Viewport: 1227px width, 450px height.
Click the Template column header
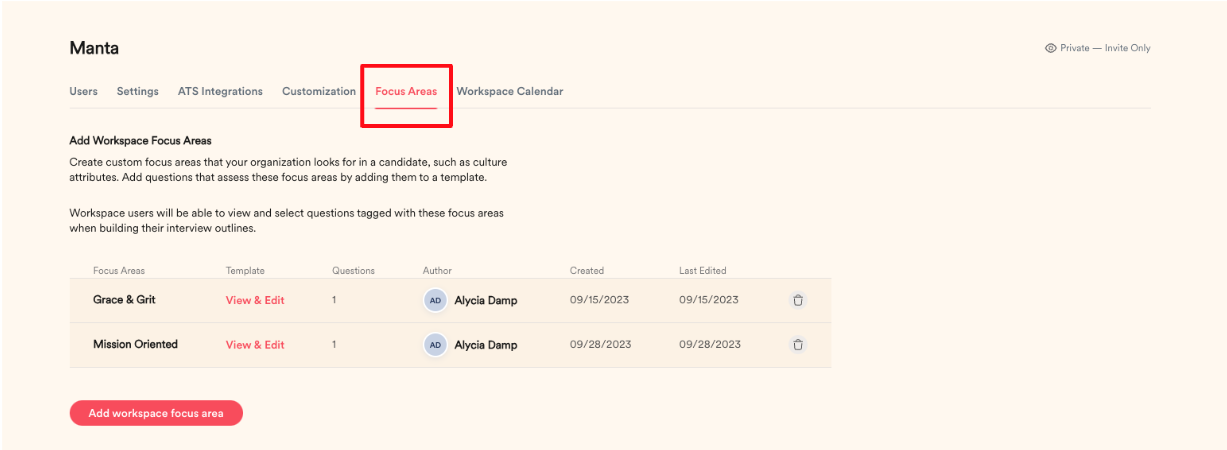click(x=245, y=270)
